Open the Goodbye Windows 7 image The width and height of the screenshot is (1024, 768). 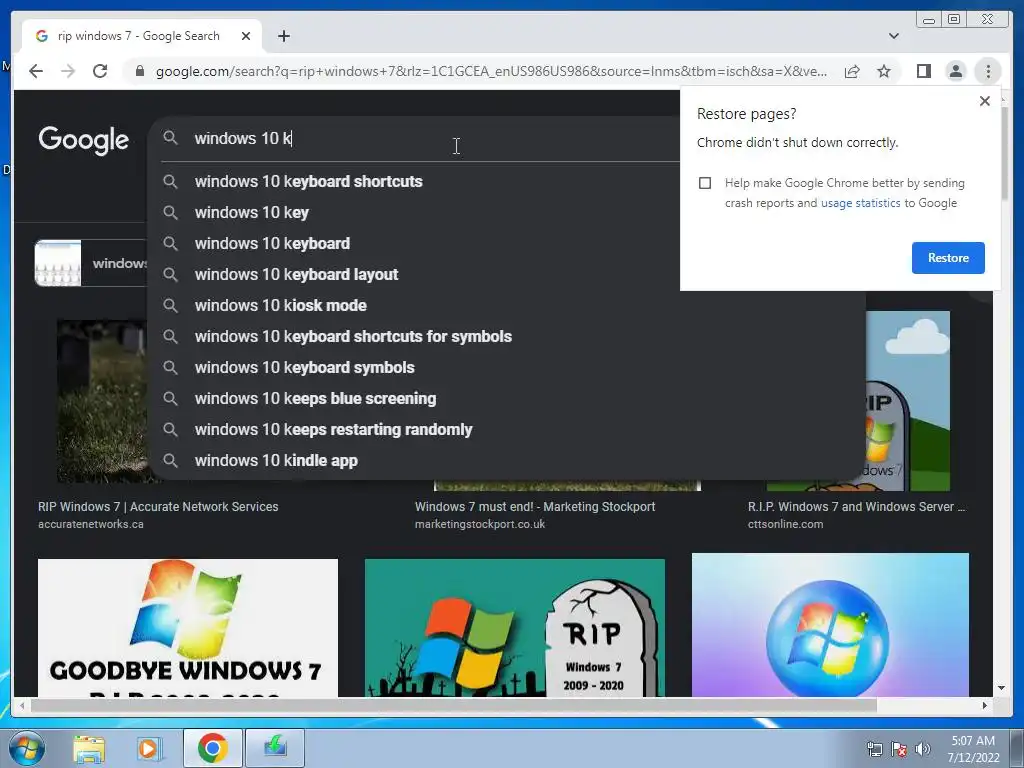point(188,628)
